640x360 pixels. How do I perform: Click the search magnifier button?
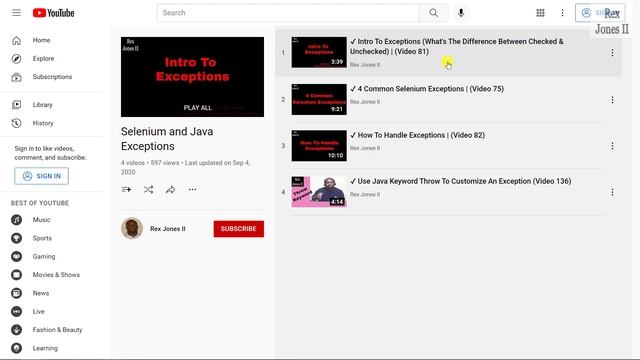tap(433, 13)
